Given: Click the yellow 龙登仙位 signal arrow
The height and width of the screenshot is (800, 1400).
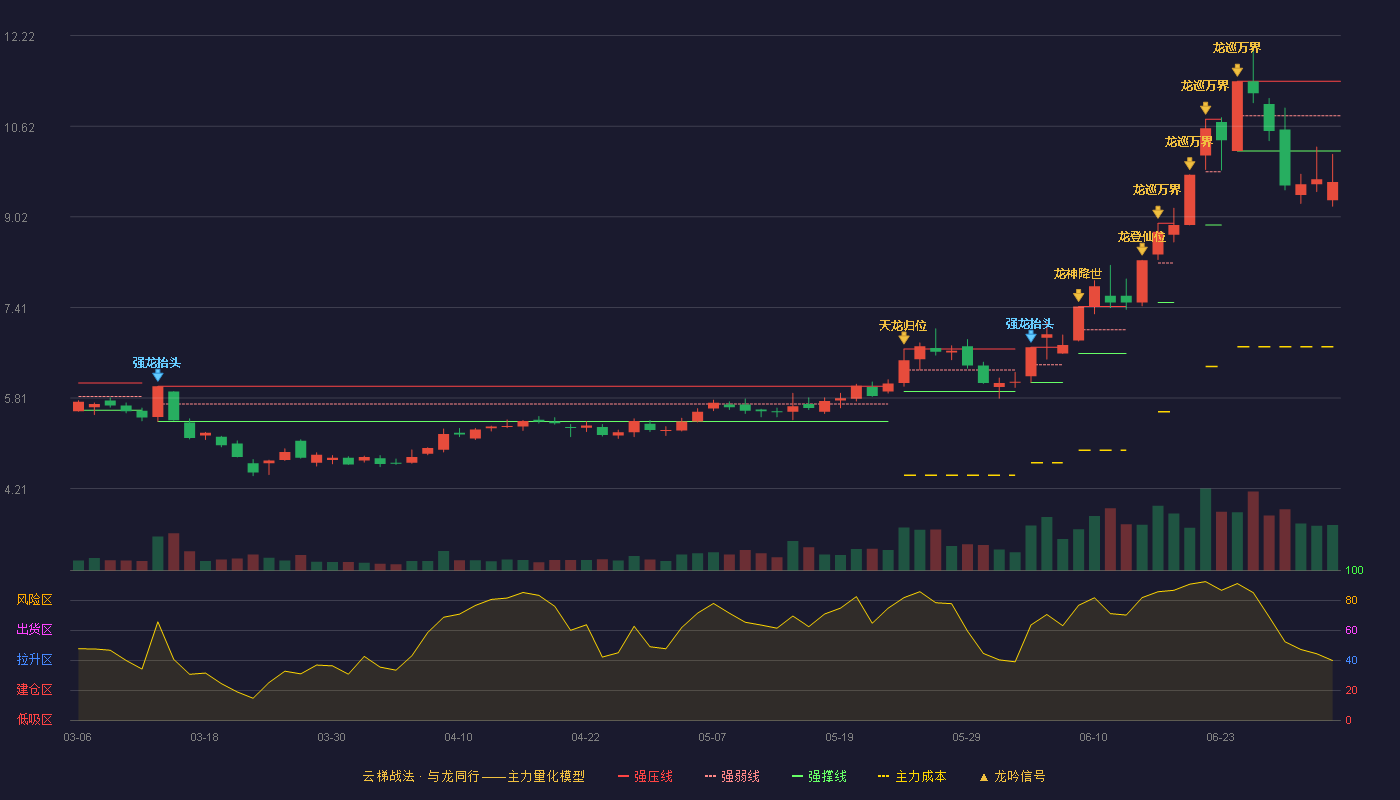Looking at the screenshot, I should click(1142, 249).
